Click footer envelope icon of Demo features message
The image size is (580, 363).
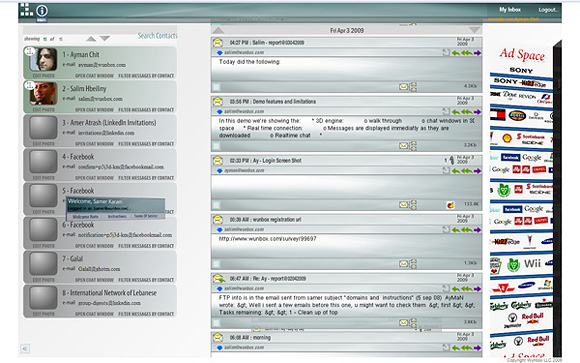tap(404, 146)
